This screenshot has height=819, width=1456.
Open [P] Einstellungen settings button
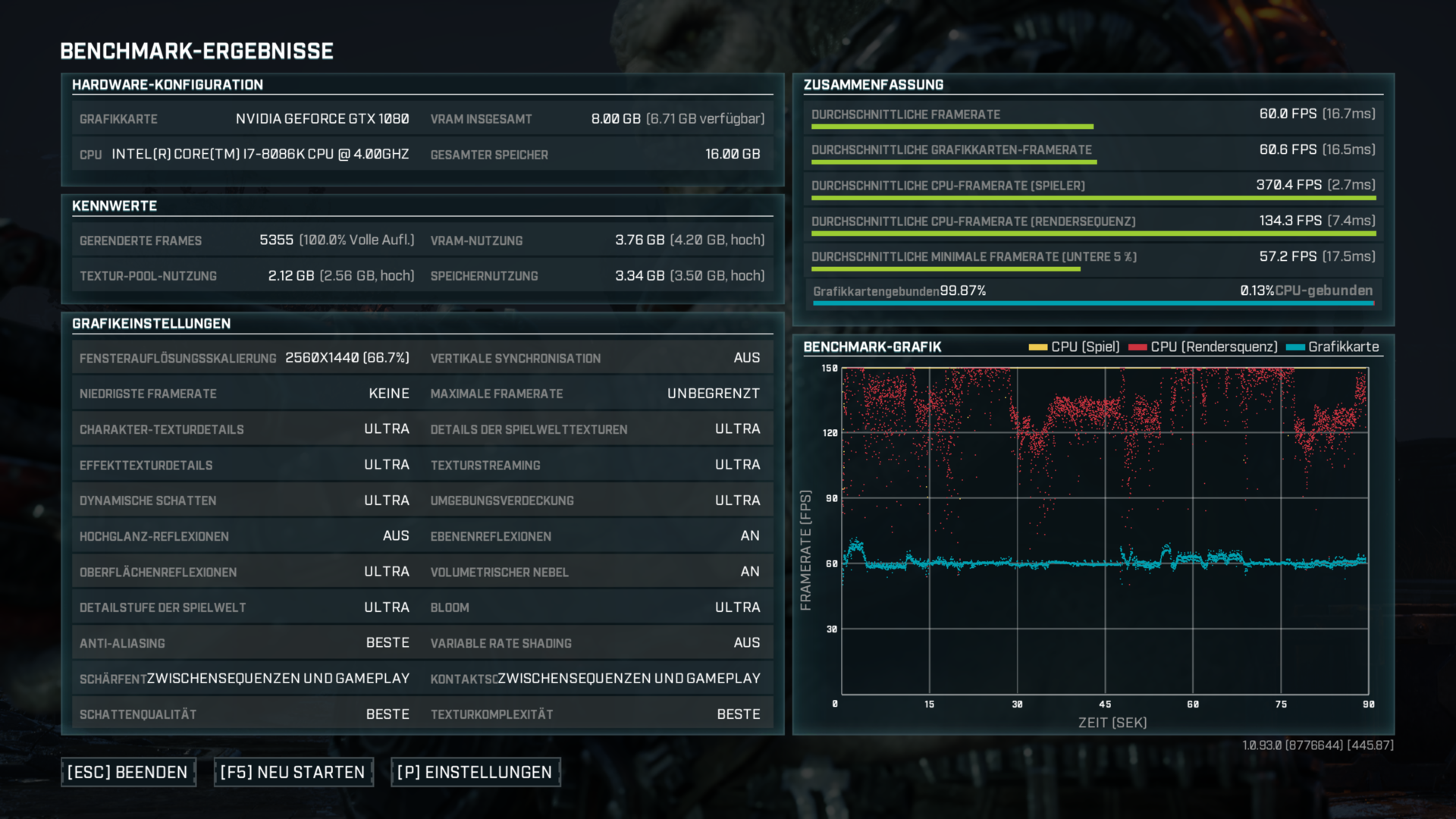[475, 772]
